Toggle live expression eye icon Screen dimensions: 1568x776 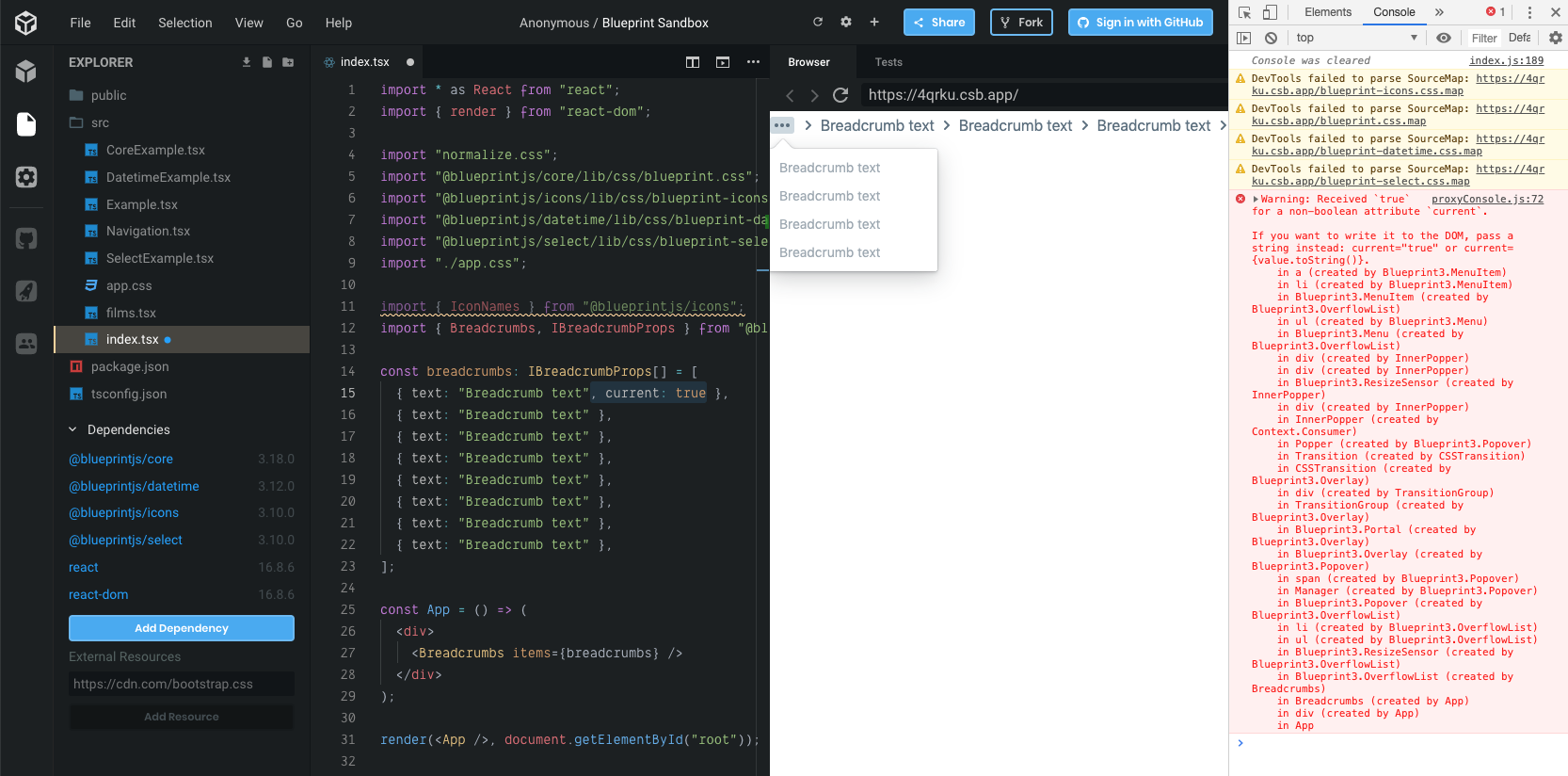1444,38
